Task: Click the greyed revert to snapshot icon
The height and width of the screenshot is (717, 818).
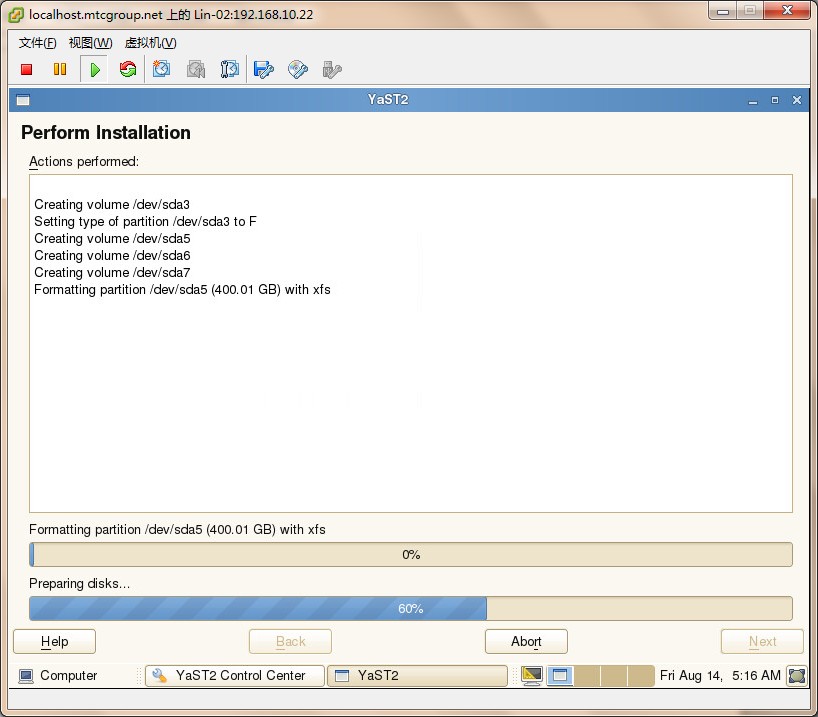Action: pos(196,69)
